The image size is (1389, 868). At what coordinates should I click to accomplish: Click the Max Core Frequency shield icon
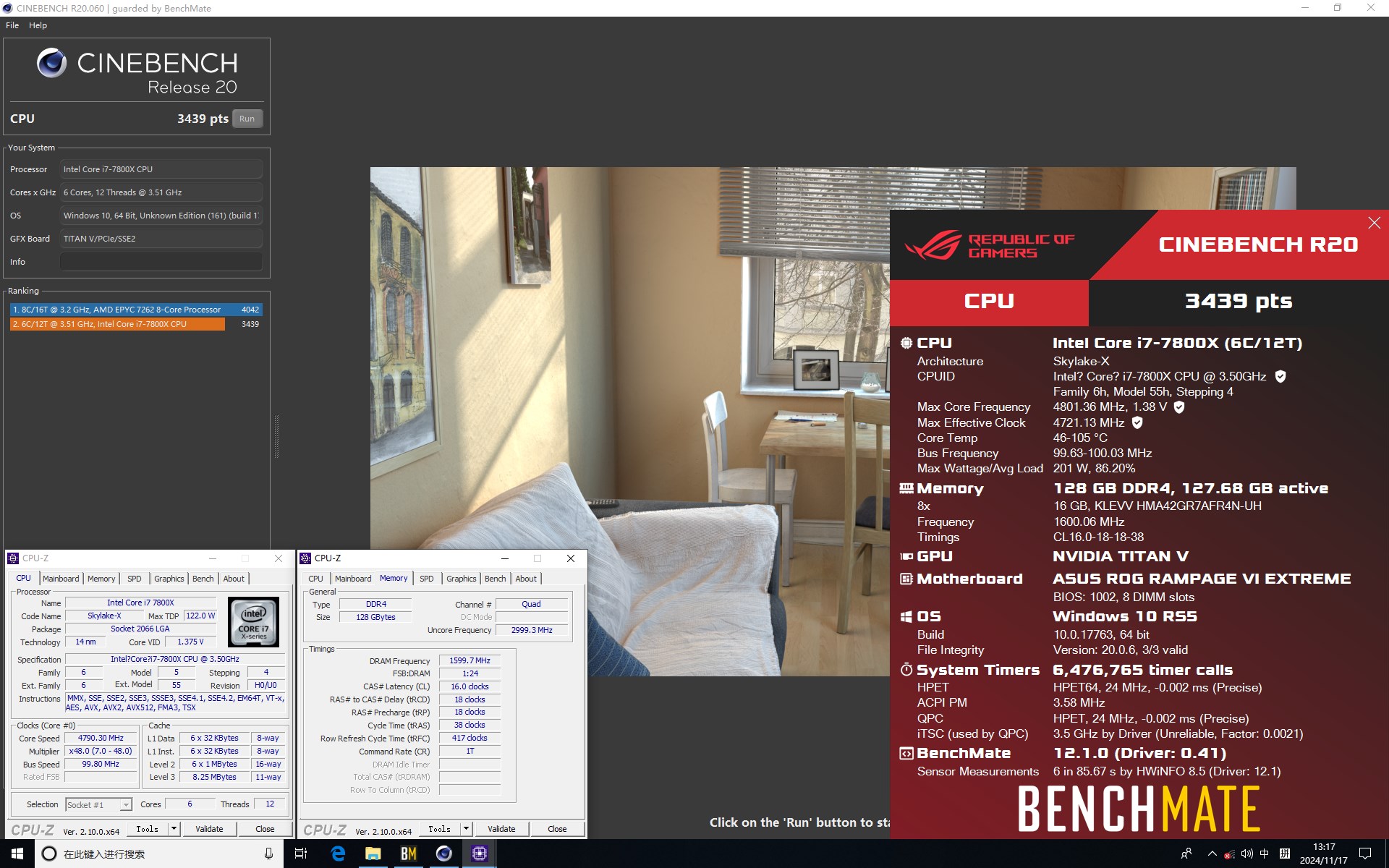pos(1179,407)
